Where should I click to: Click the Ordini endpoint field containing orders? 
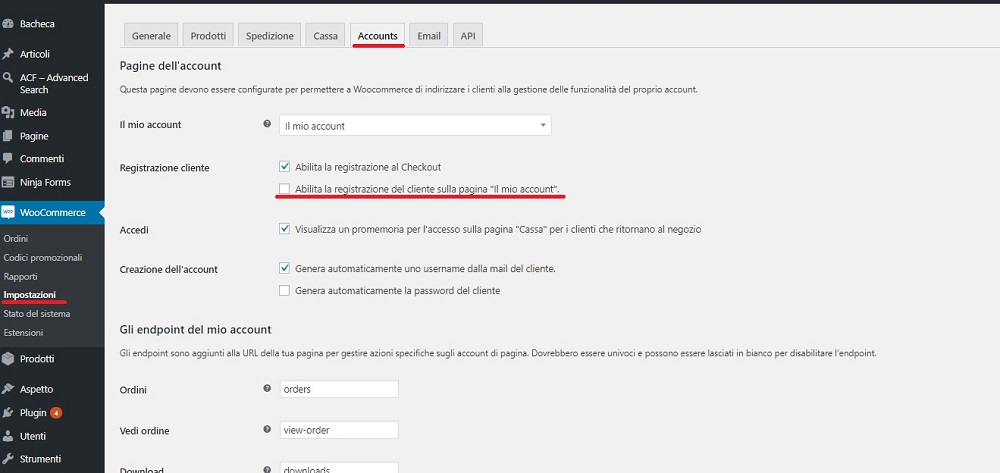click(339, 389)
